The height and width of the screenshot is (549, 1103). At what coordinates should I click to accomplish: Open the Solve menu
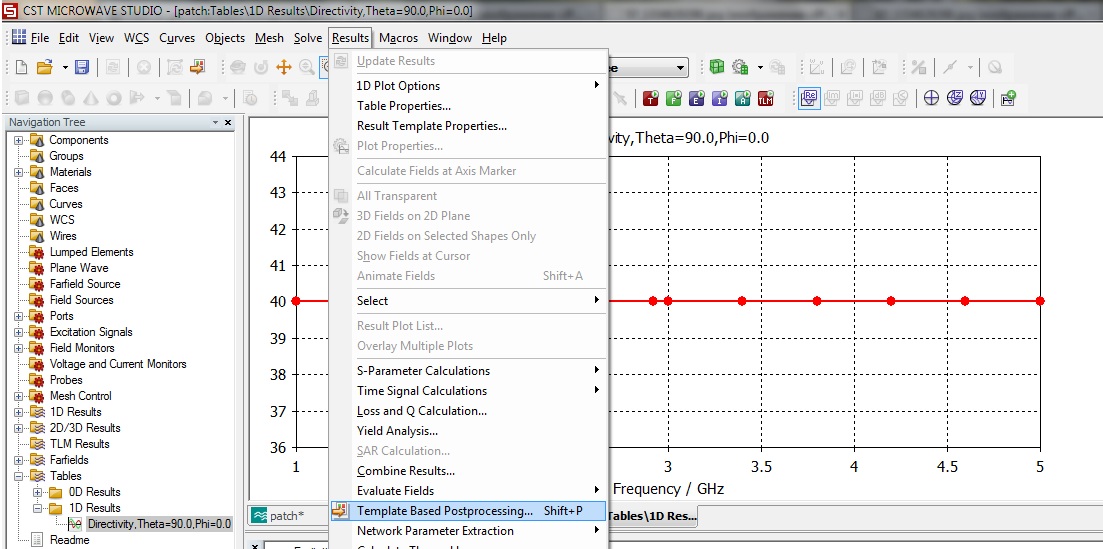307,38
